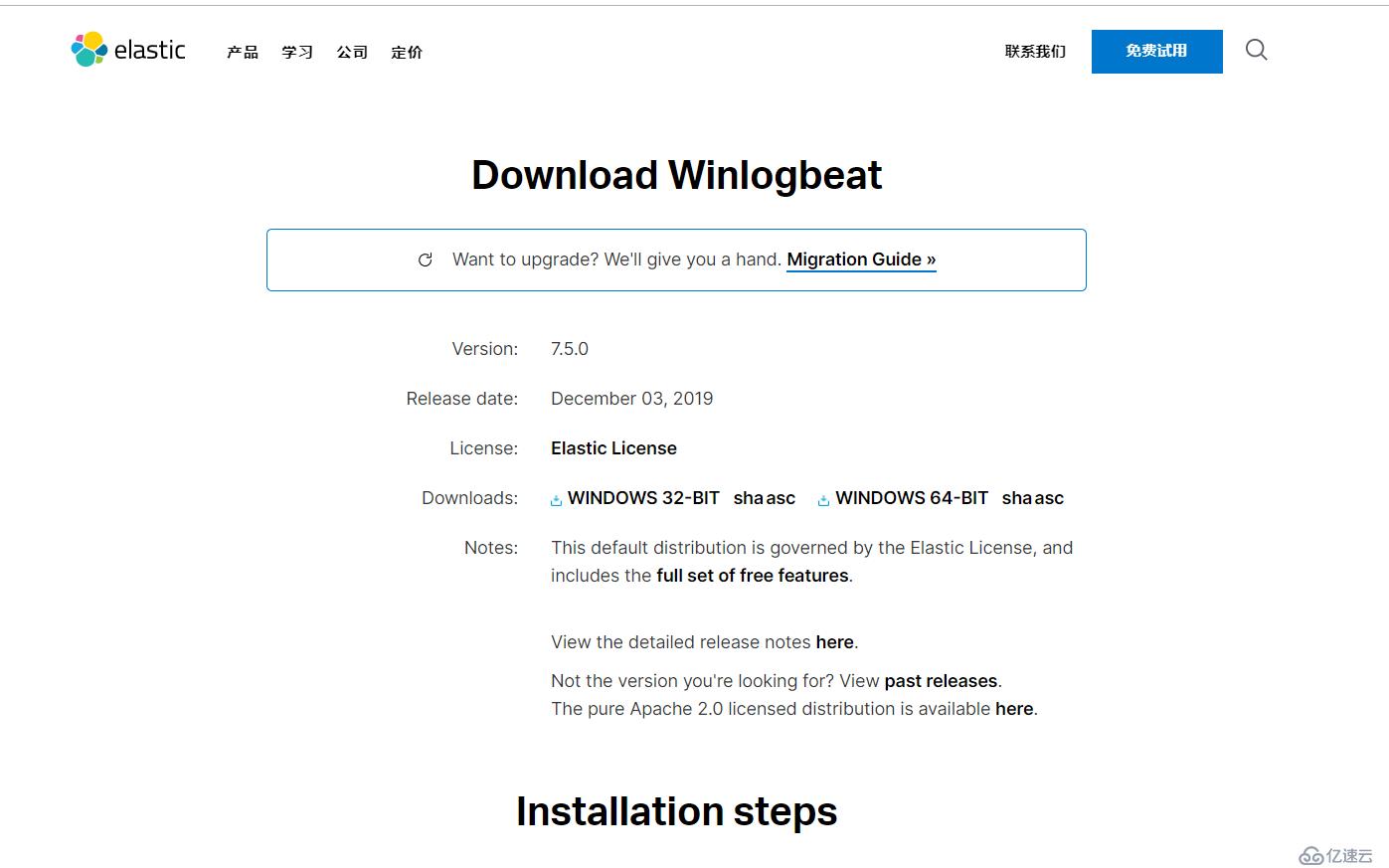1389x868 pixels.
Task: Click the date 'December 03, 2019'
Action: [632, 399]
